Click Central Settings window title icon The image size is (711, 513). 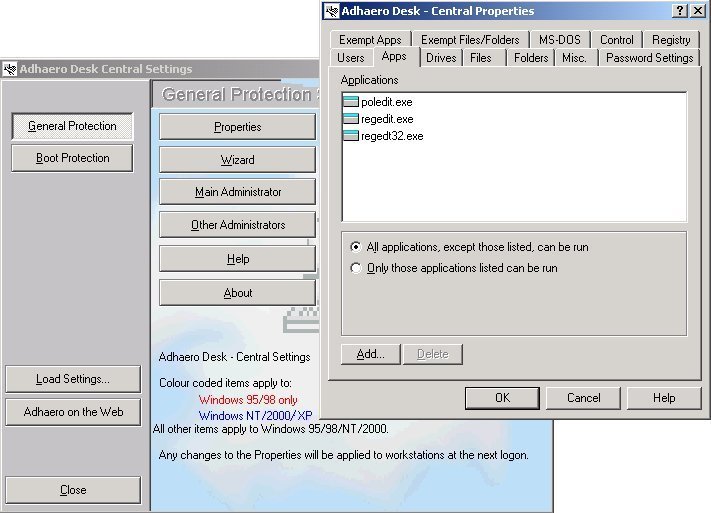tap(10, 69)
